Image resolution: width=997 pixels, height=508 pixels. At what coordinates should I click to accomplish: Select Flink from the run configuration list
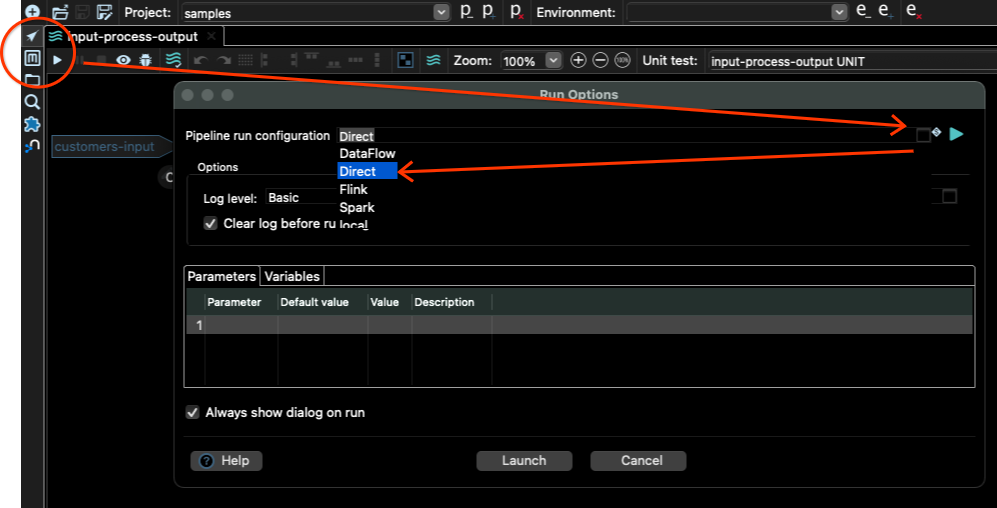[x=354, y=190]
